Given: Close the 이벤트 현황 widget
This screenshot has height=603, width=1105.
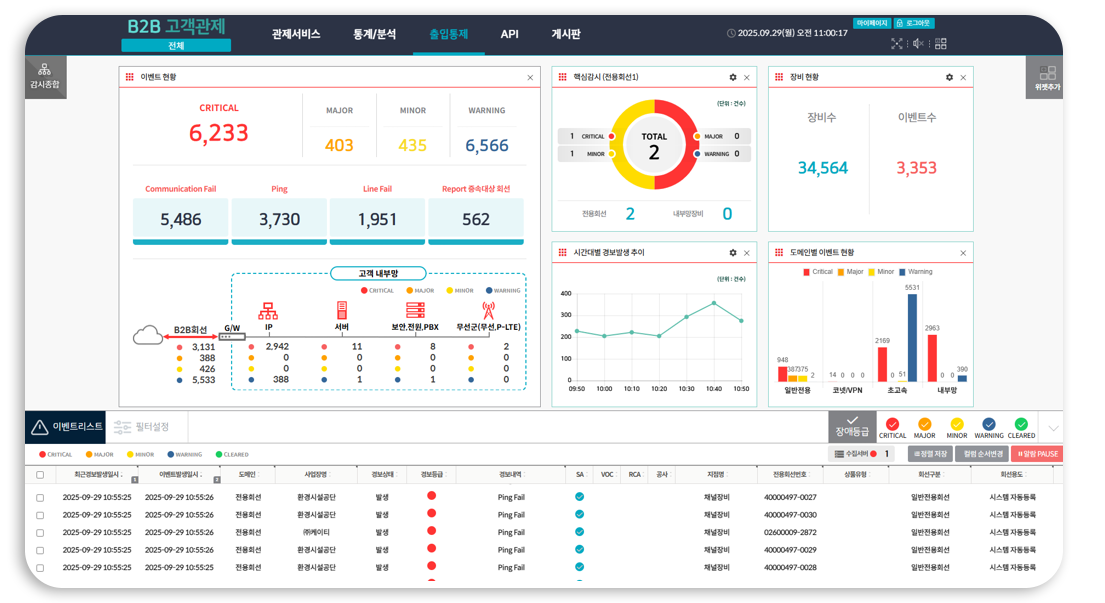Looking at the screenshot, I should click(x=530, y=77).
